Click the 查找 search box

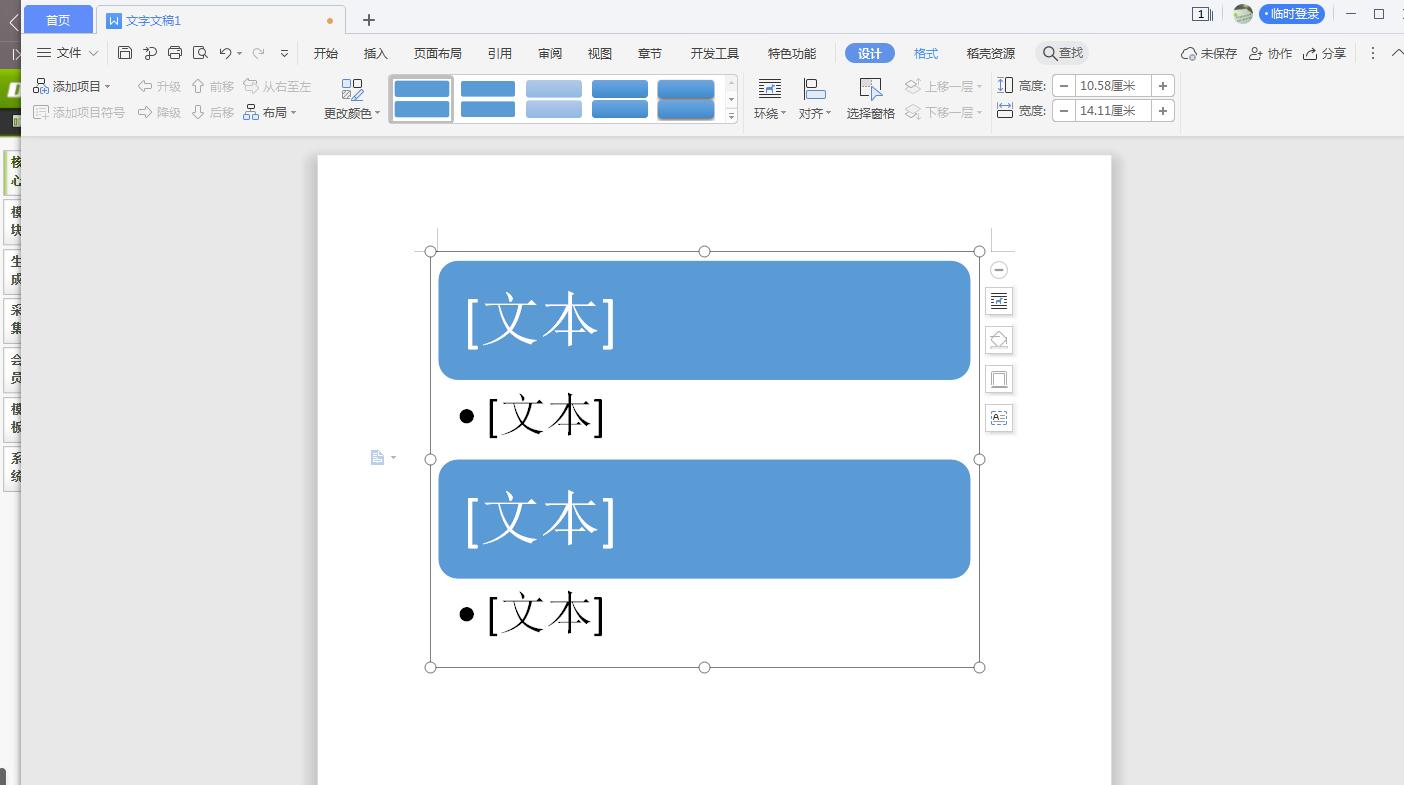coord(1063,53)
